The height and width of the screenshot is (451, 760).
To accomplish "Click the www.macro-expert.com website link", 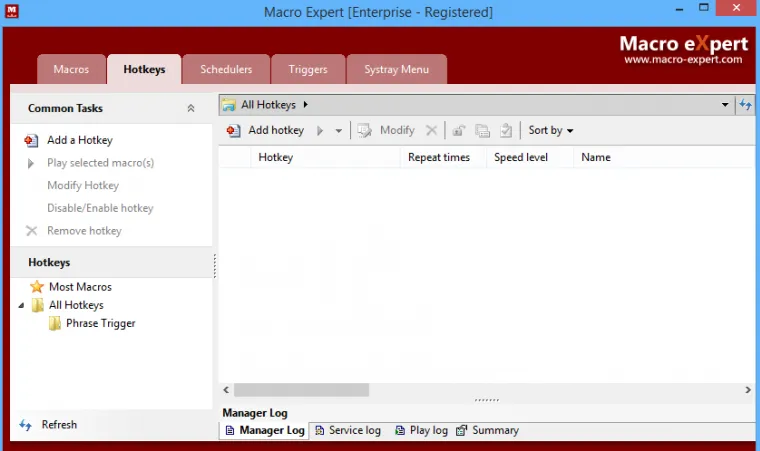I will point(683,60).
